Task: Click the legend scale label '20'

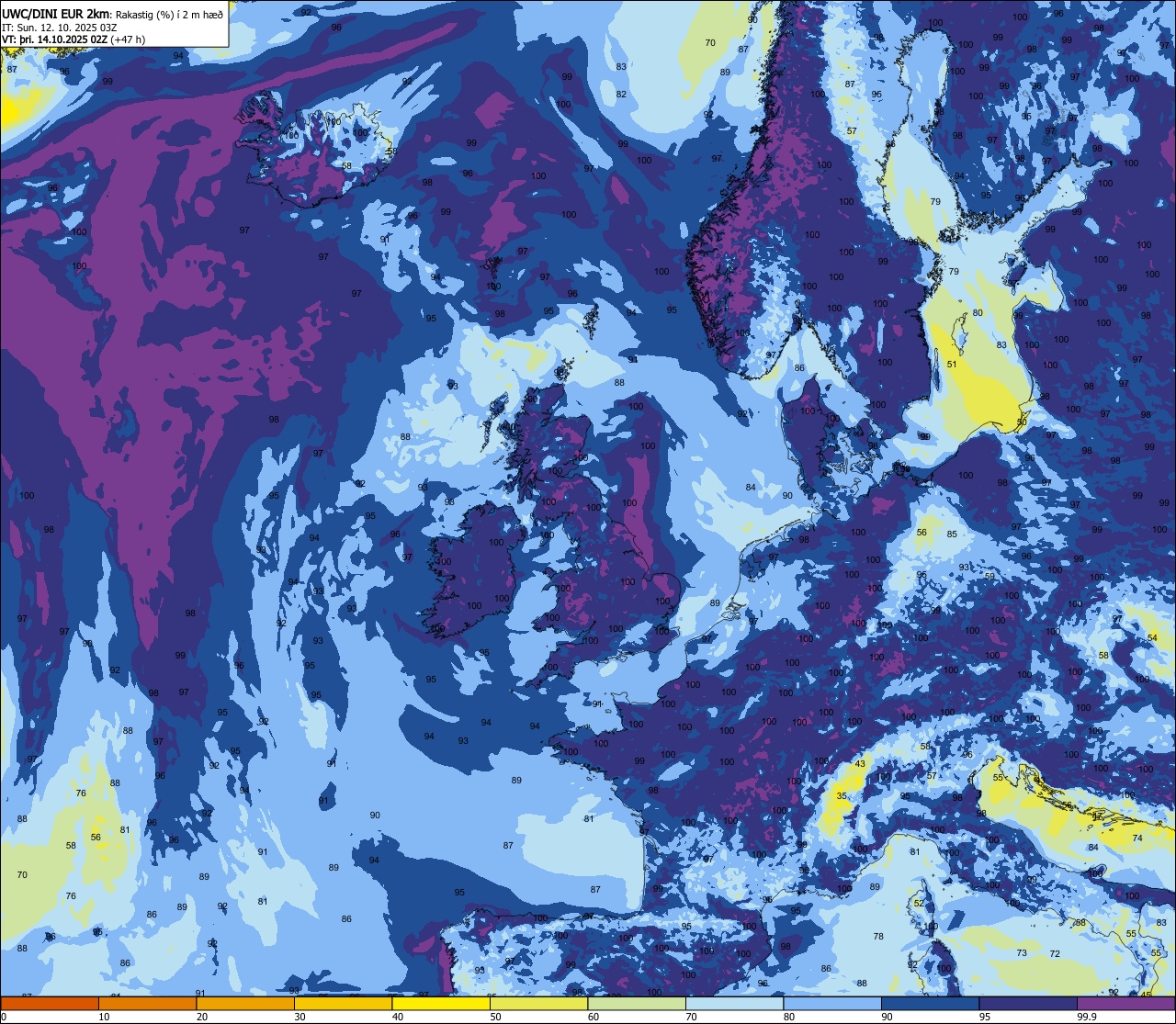Action: pos(202,1017)
